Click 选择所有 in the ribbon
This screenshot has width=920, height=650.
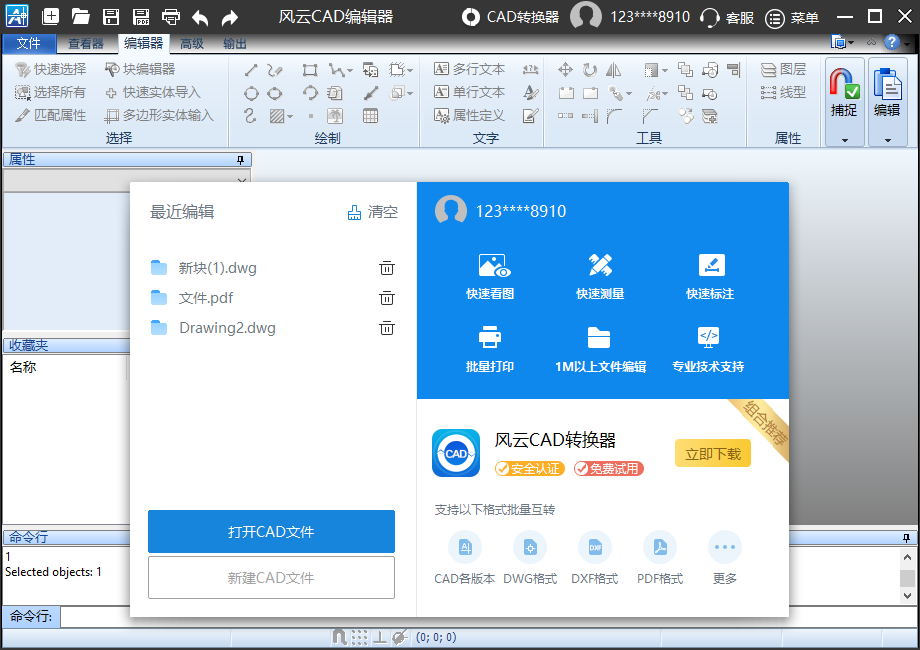point(50,92)
